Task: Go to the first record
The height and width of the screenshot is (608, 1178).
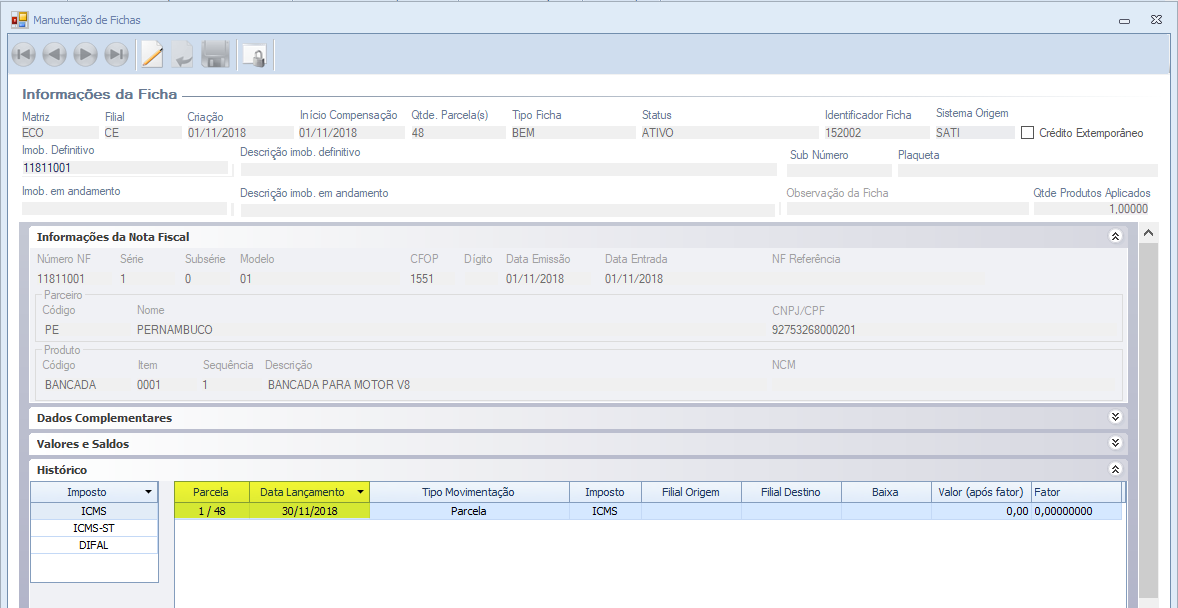Action: (23, 55)
